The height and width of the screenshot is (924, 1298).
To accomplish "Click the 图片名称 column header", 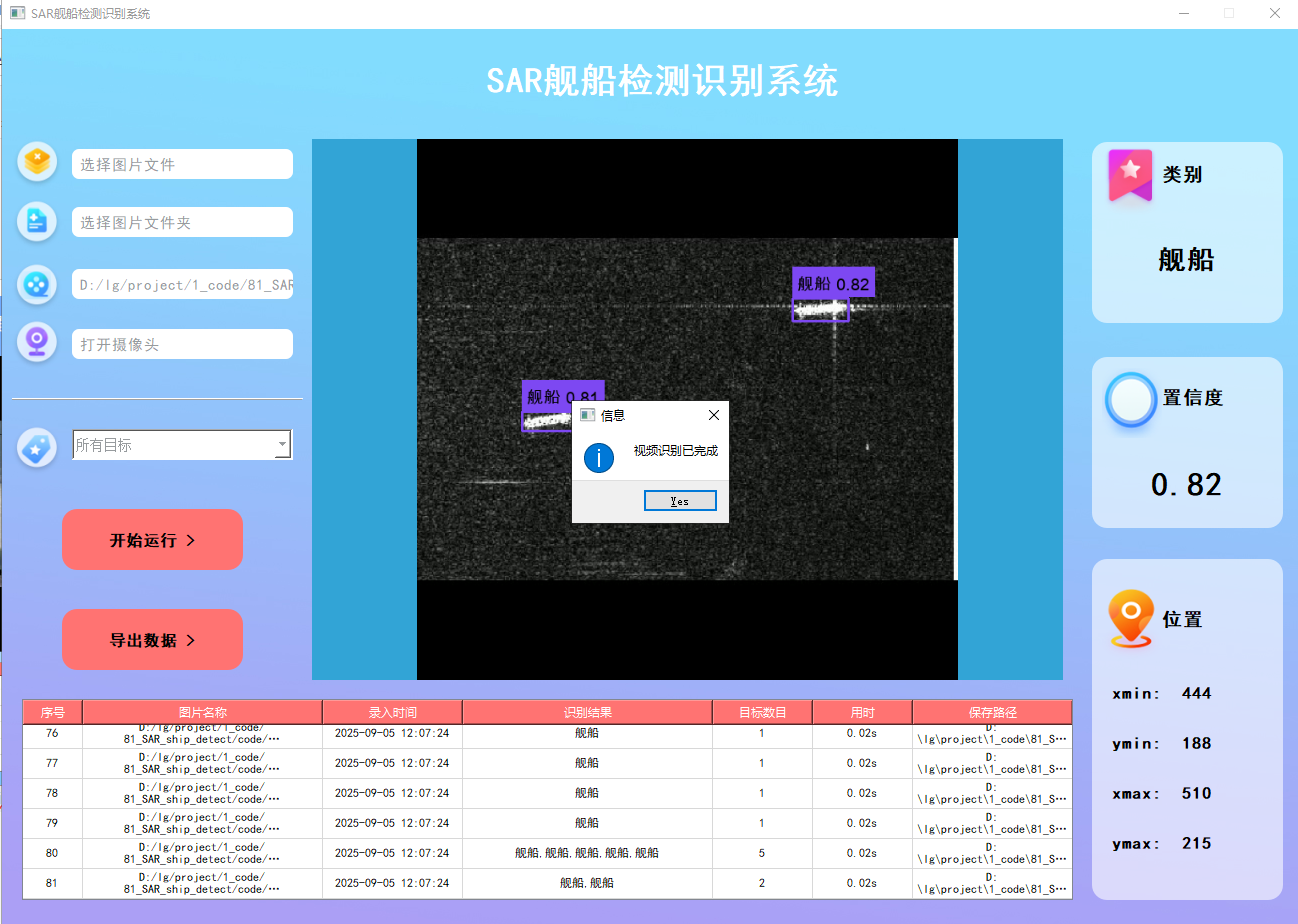I will coord(202,712).
